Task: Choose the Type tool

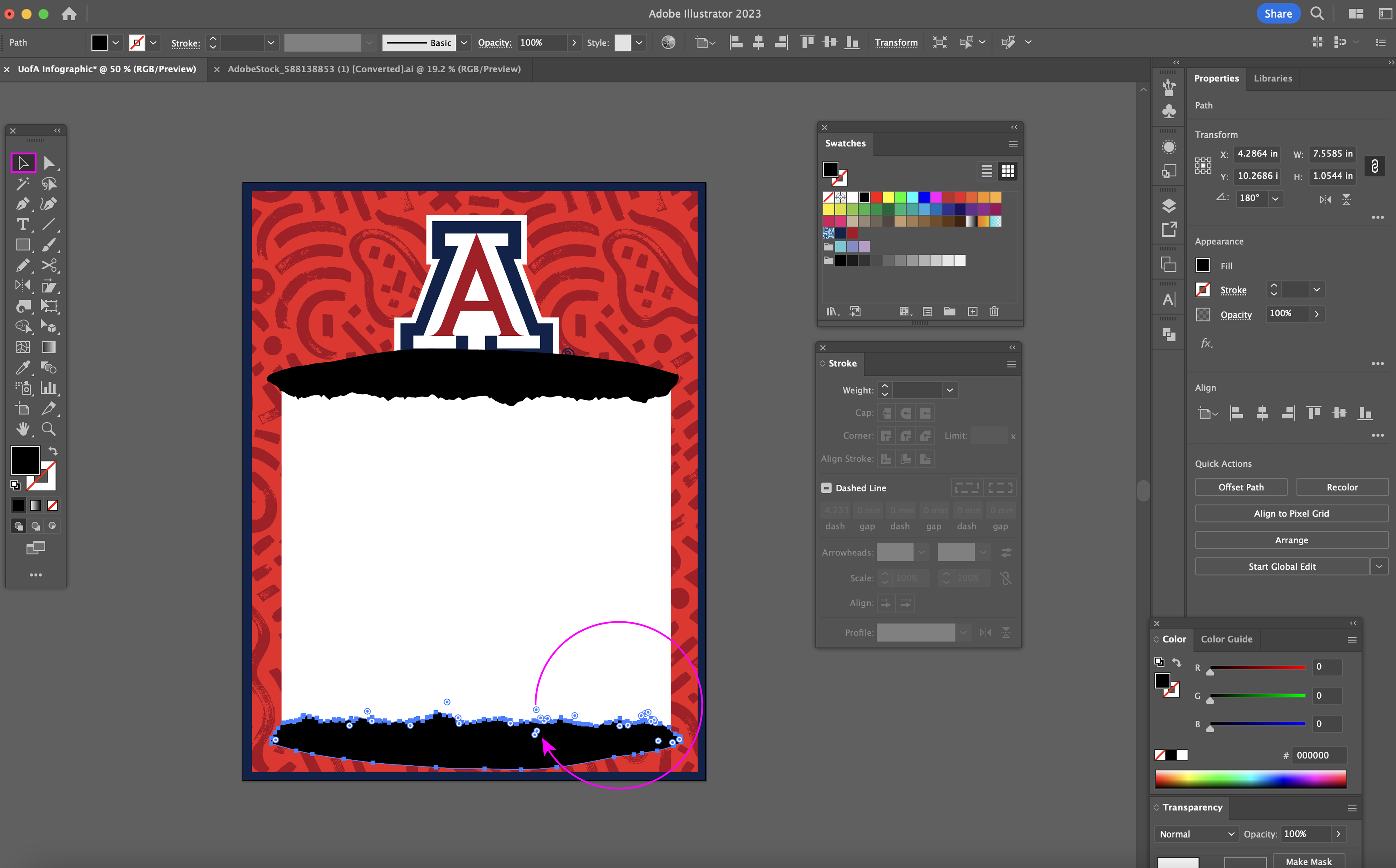Action: pyautogui.click(x=22, y=224)
